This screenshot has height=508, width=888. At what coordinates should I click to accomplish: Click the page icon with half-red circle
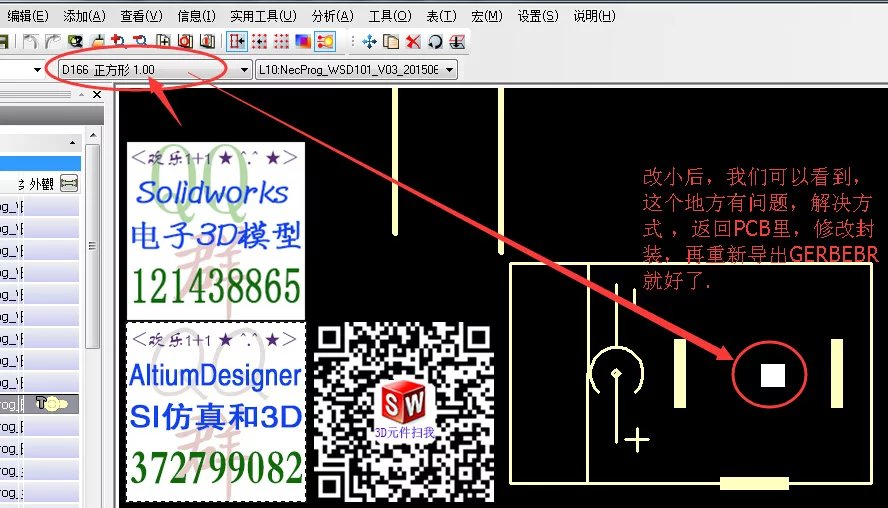point(207,41)
